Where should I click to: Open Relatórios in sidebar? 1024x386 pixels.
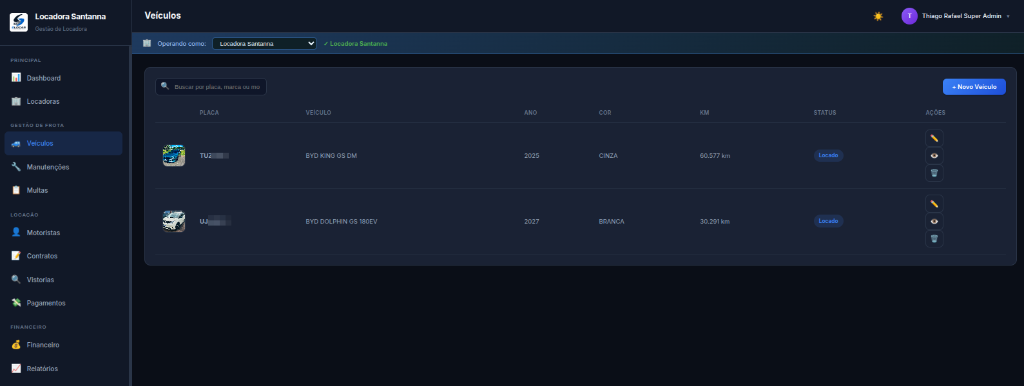coord(63,368)
